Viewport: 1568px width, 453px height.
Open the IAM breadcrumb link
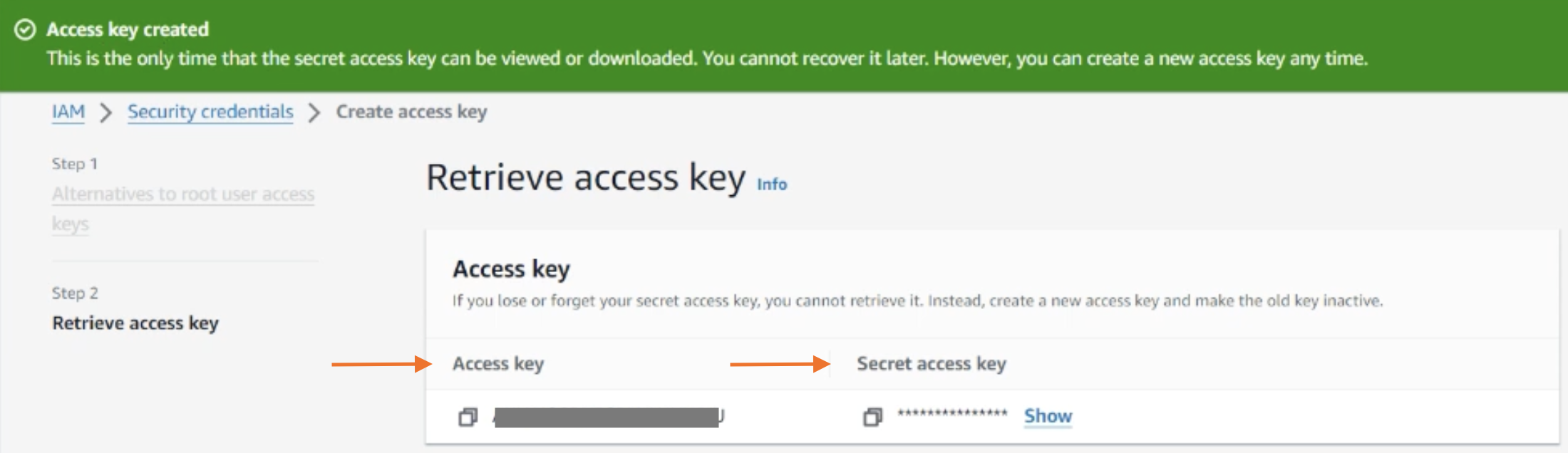68,112
